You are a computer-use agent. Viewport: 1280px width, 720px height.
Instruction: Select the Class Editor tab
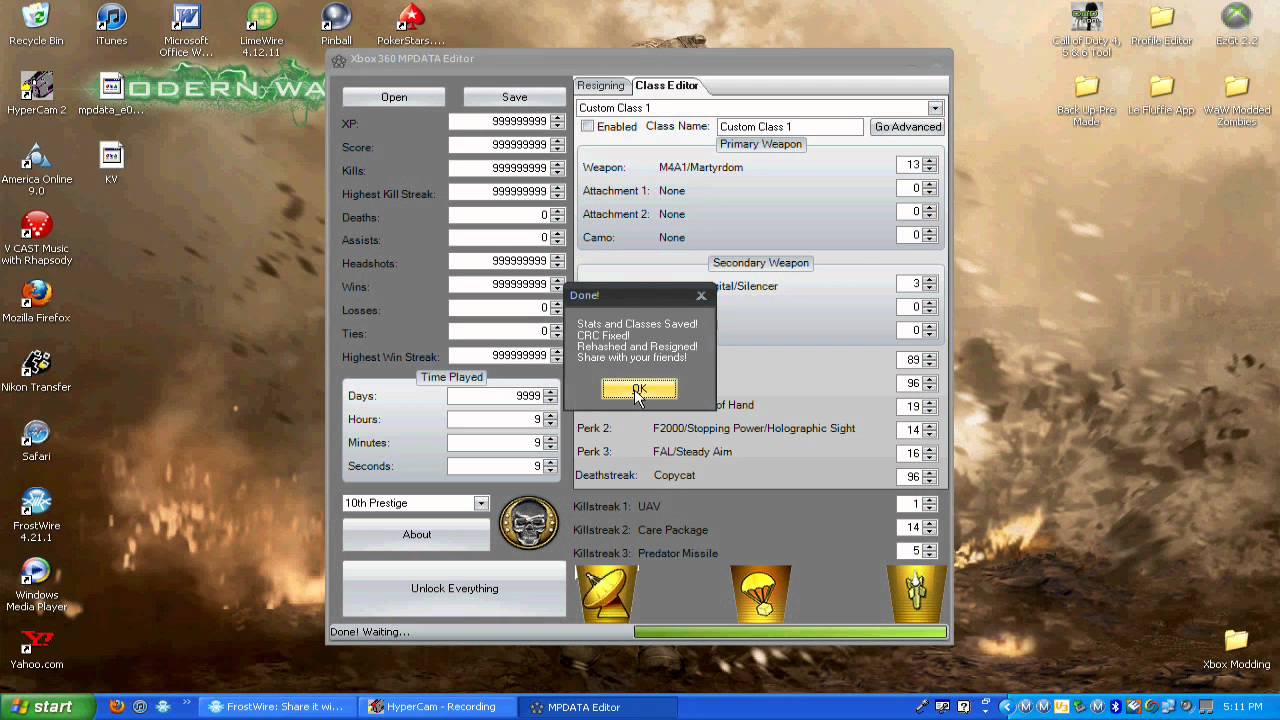coord(667,86)
